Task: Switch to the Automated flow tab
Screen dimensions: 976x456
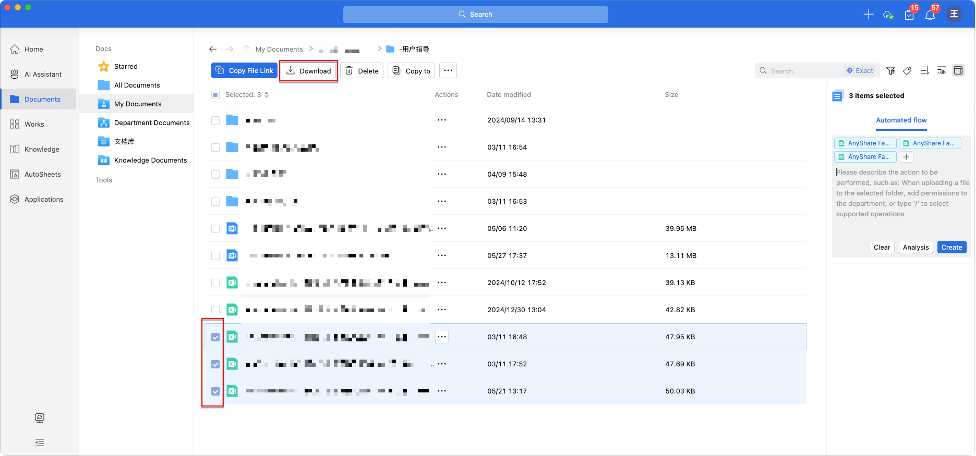Action: point(900,120)
